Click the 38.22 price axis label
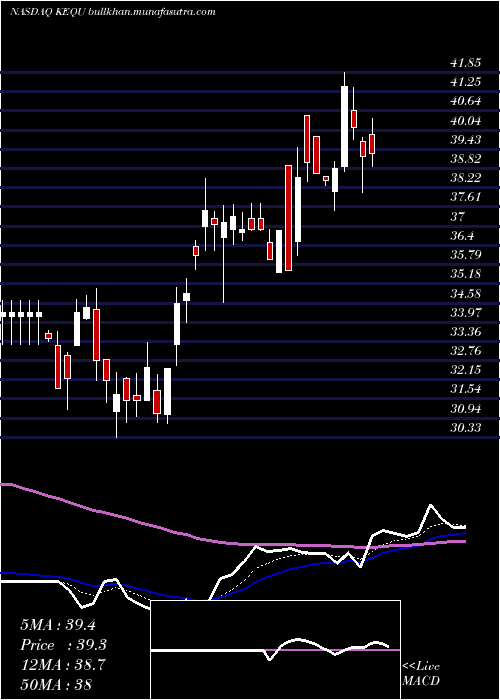The height and width of the screenshot is (700, 500). tap(466, 179)
